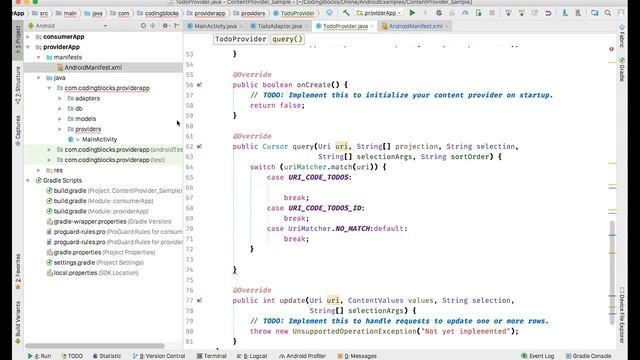Viewport: 640px width, 360px height.
Task: Collapse the Gradle Scripts node
Action: (28, 180)
